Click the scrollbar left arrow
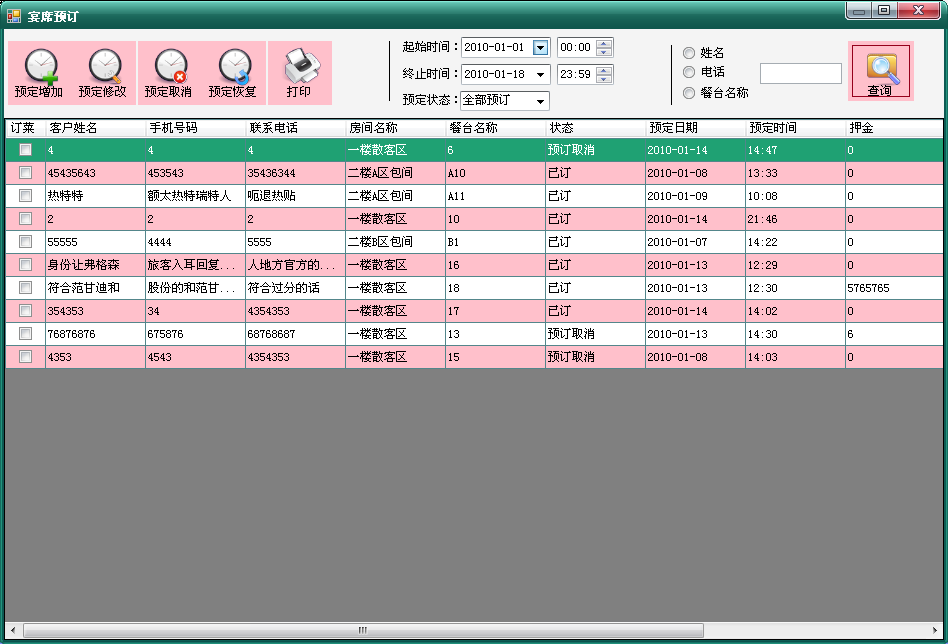 tap(13, 630)
